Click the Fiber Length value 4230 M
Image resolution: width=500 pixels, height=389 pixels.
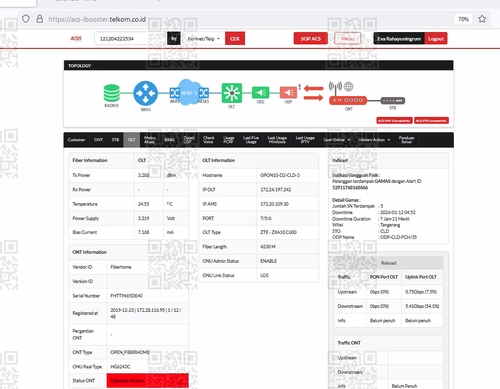[268, 247]
